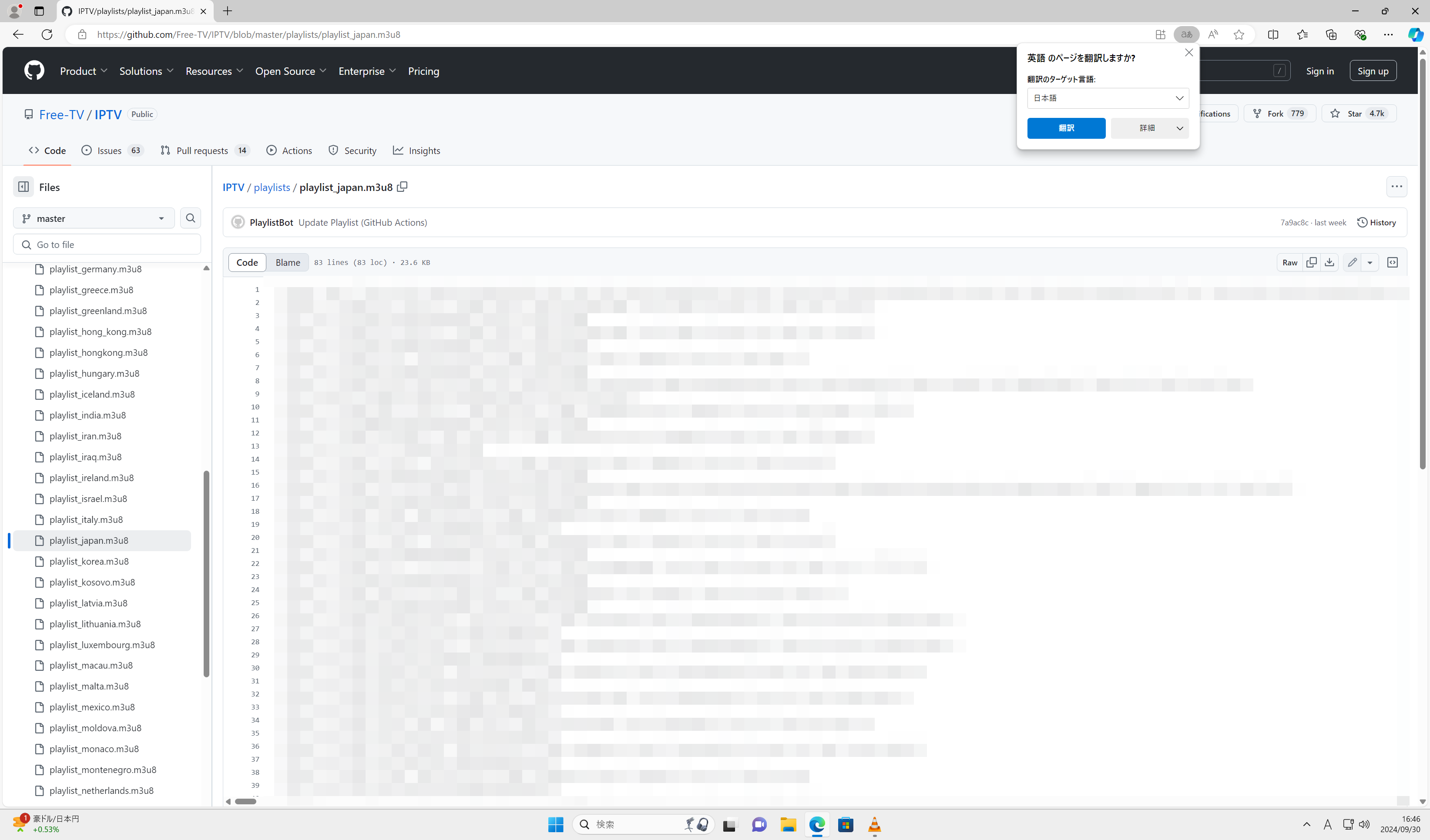Open the translation target language dropdown
This screenshot has width=1430, height=840.
coord(1107,98)
